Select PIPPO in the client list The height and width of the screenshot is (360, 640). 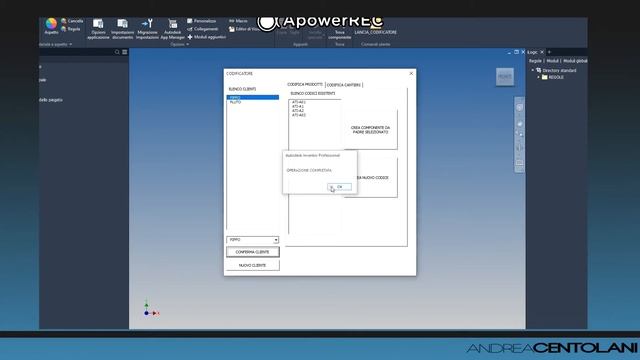[253, 98]
